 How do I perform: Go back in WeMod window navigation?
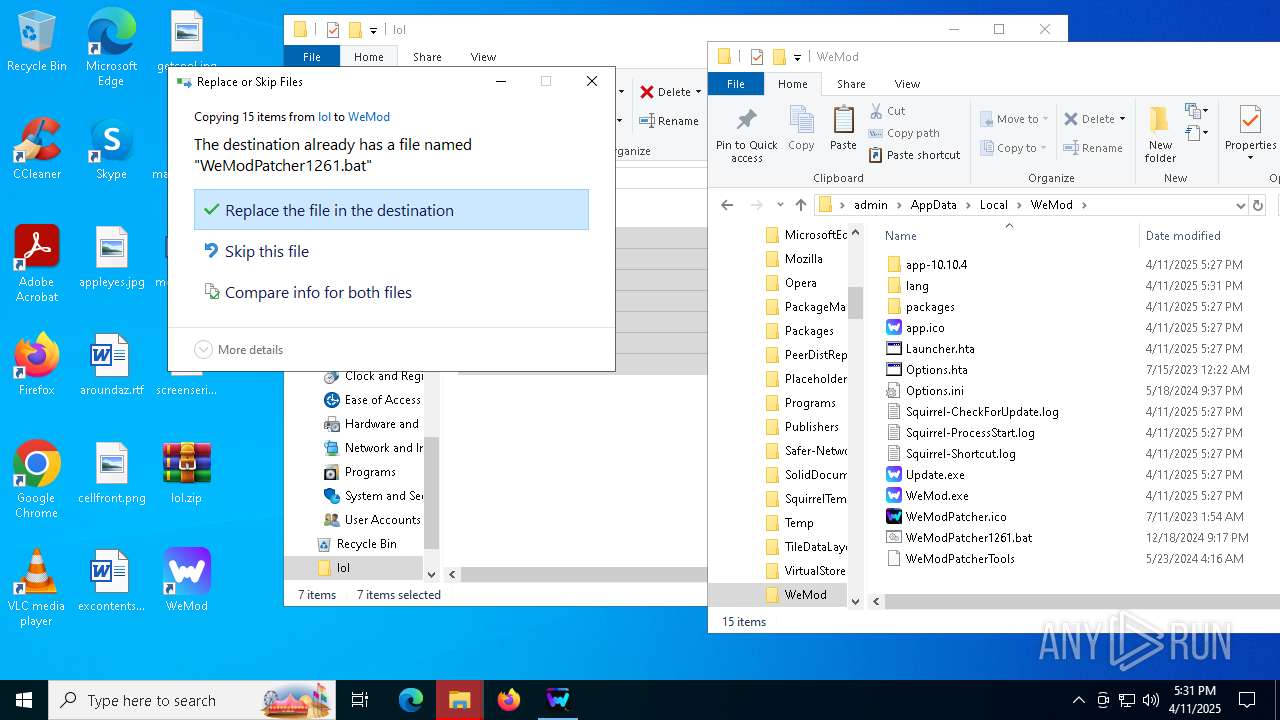727,205
